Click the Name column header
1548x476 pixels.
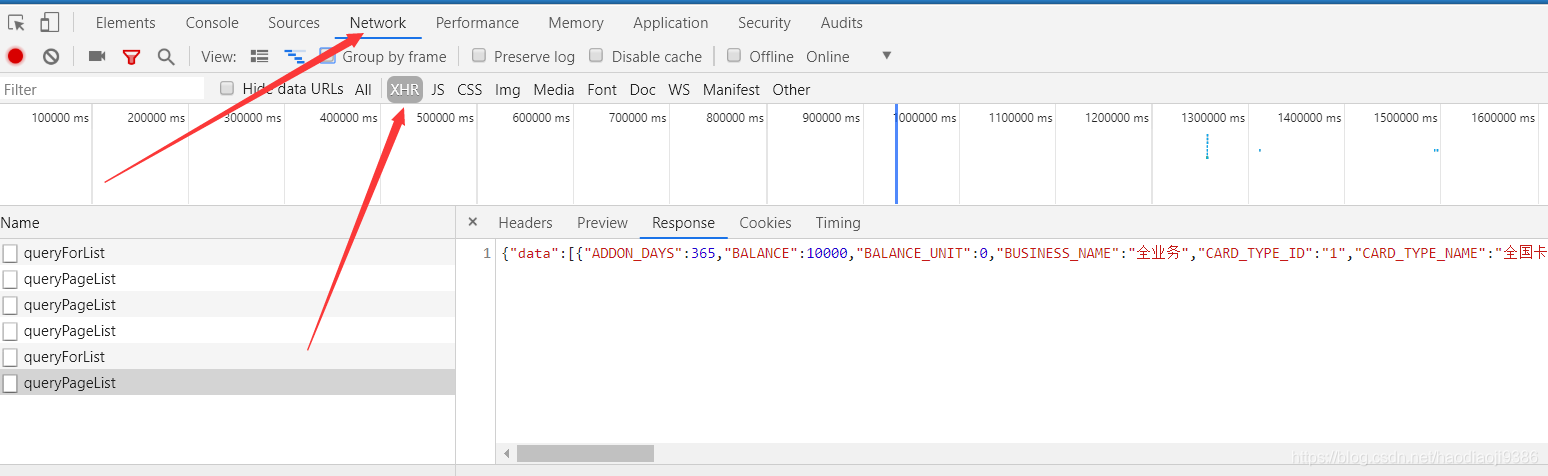point(227,223)
